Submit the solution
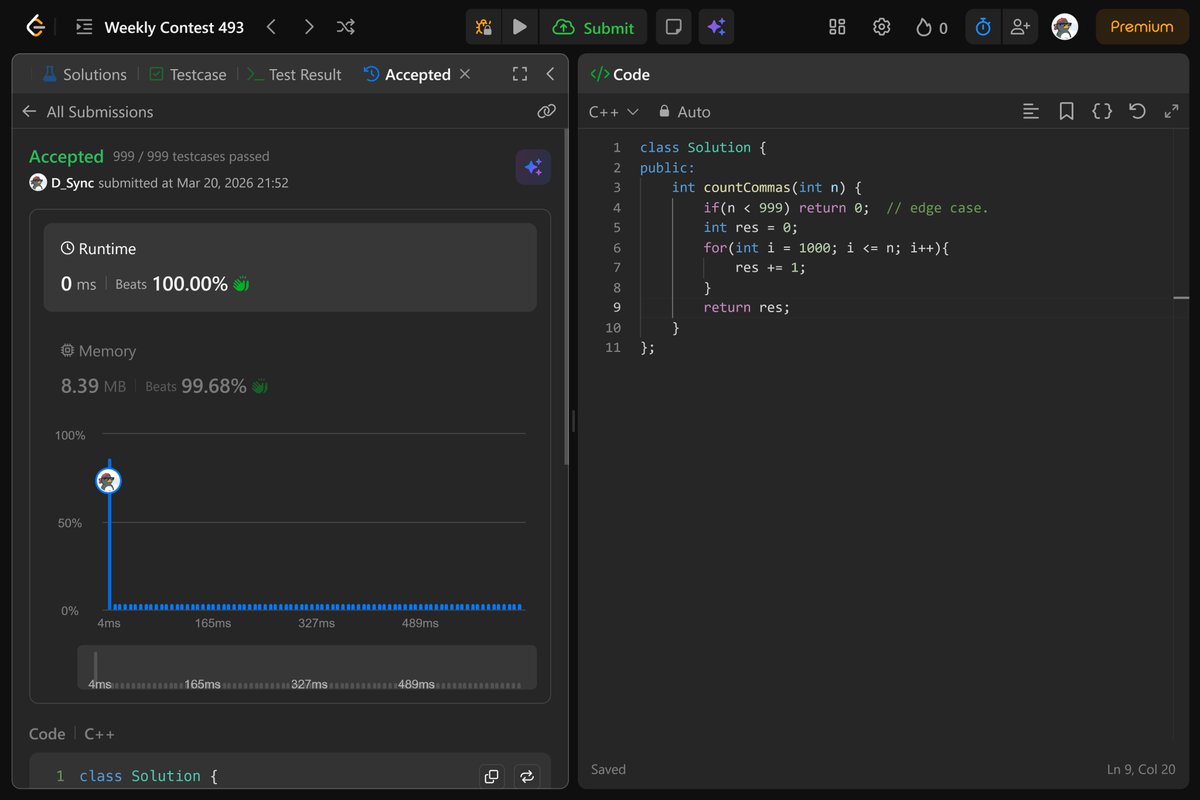1200x800 pixels. (x=593, y=27)
